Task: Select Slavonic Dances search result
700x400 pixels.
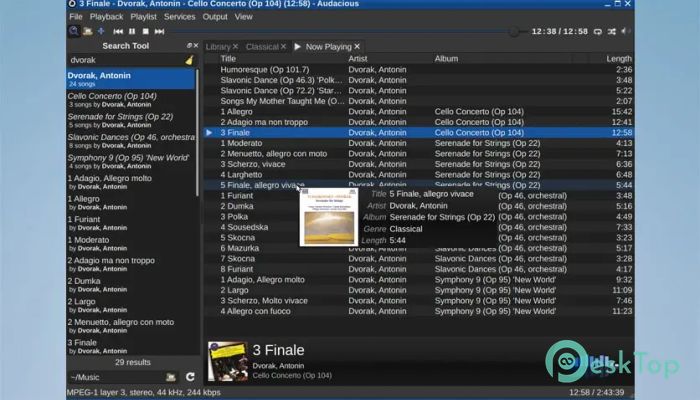Action: pos(131,141)
